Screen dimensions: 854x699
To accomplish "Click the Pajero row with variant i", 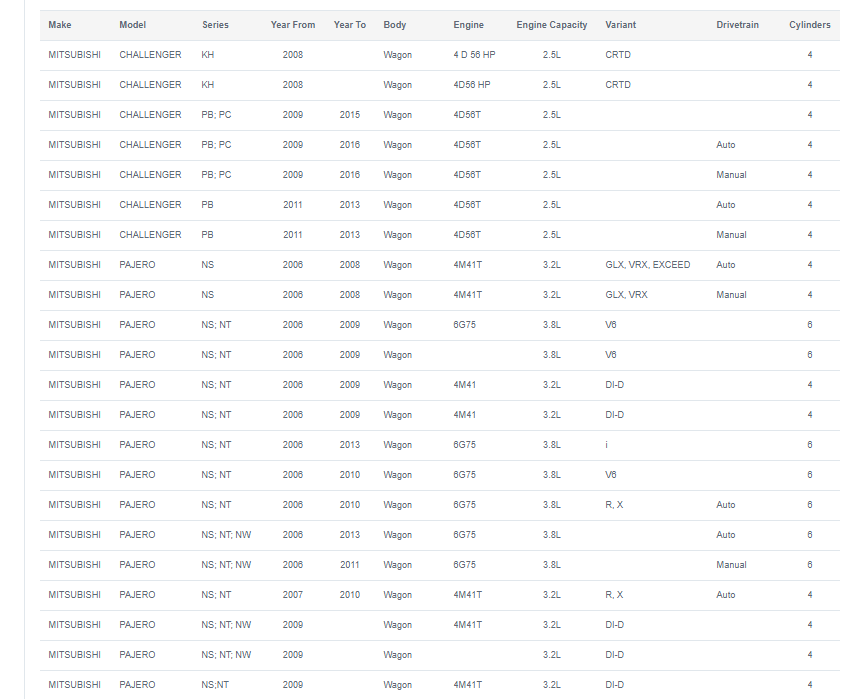I will click(440, 445).
